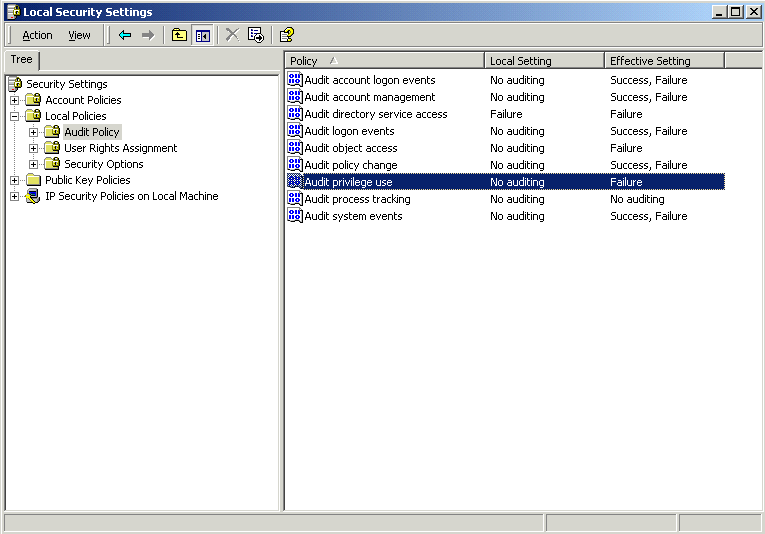Collapse the Local Policies node

pos(15,116)
